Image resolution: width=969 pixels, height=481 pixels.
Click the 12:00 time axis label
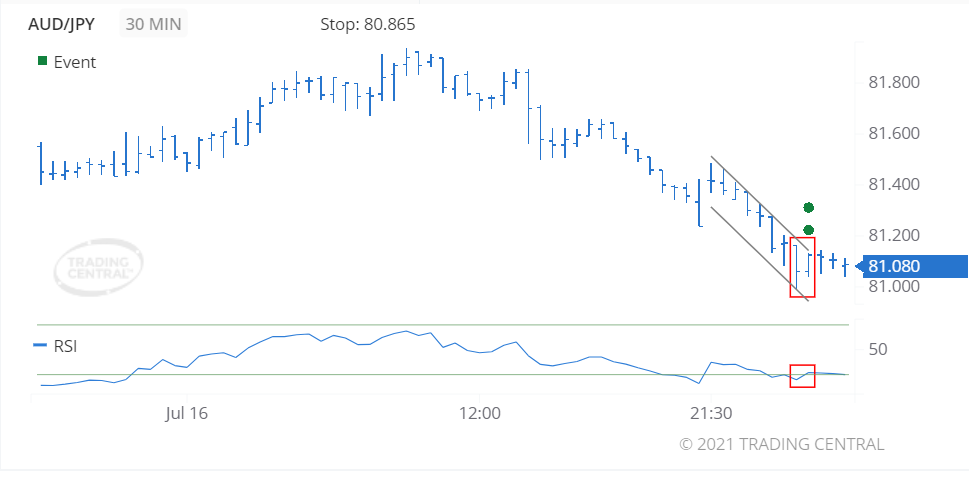pos(480,414)
